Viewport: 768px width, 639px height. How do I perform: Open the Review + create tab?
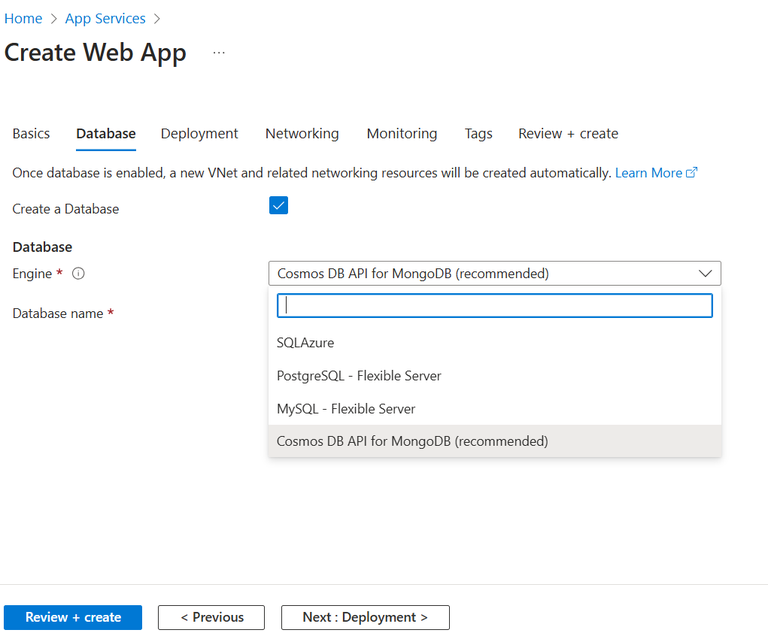tap(568, 133)
